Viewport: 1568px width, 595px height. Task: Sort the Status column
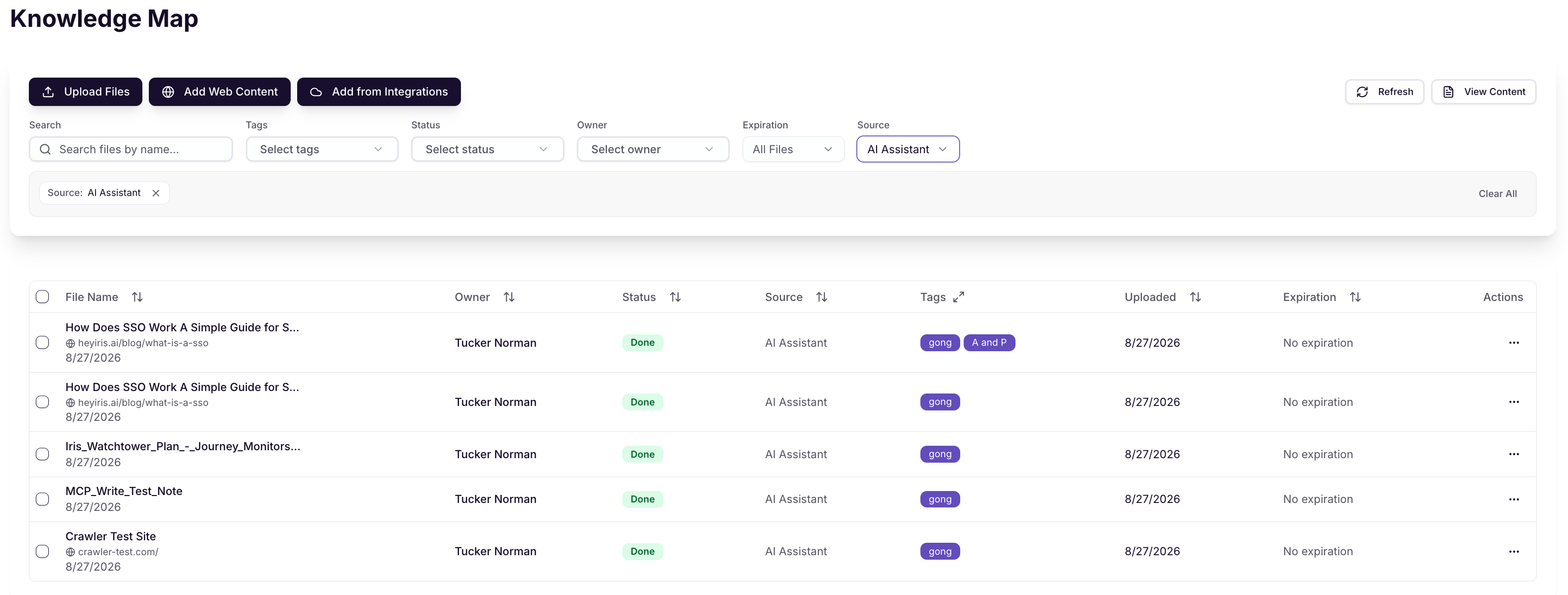(x=675, y=297)
